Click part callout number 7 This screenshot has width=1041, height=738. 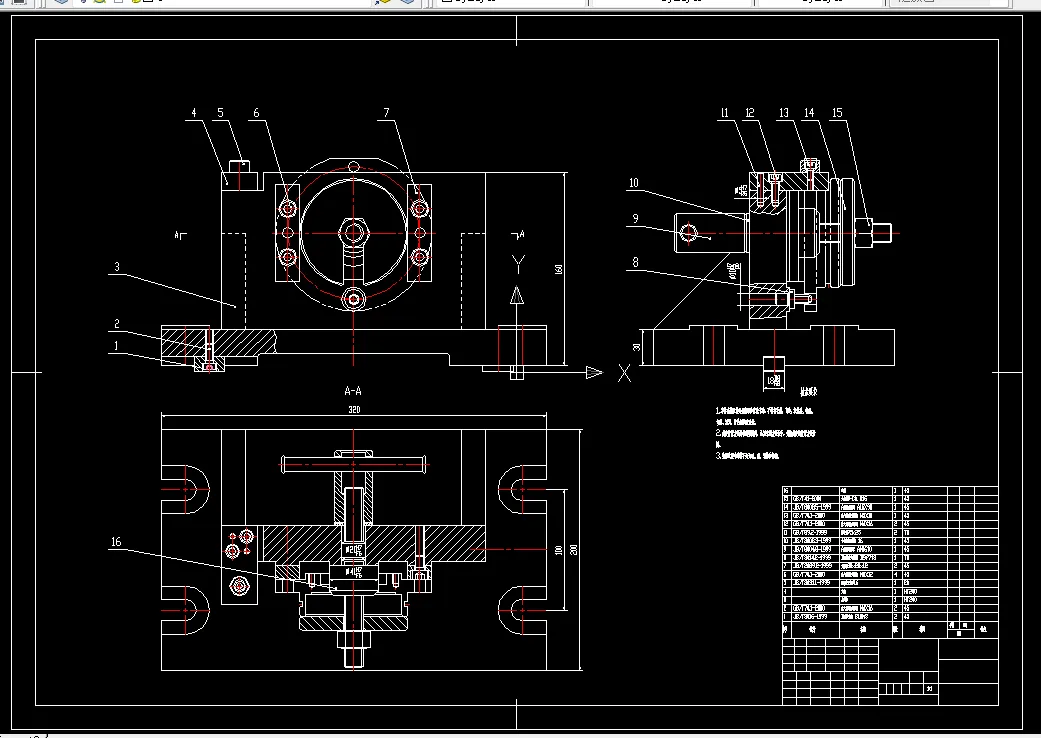[x=386, y=113]
